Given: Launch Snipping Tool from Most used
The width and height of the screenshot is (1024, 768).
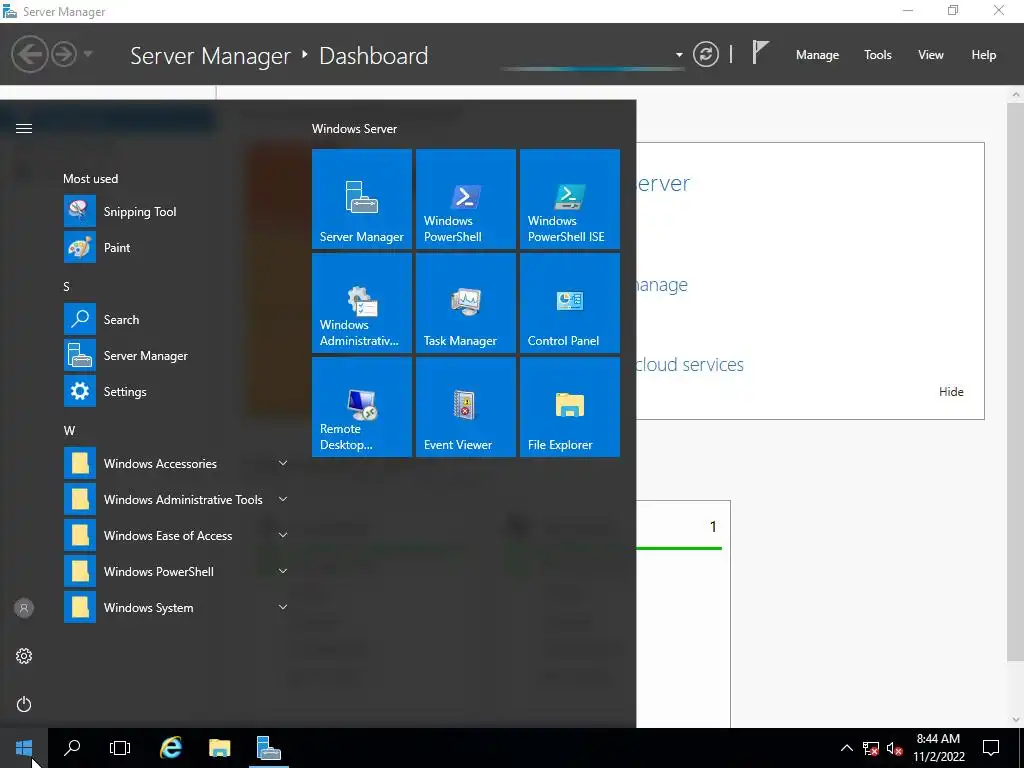Looking at the screenshot, I should coord(176,212).
